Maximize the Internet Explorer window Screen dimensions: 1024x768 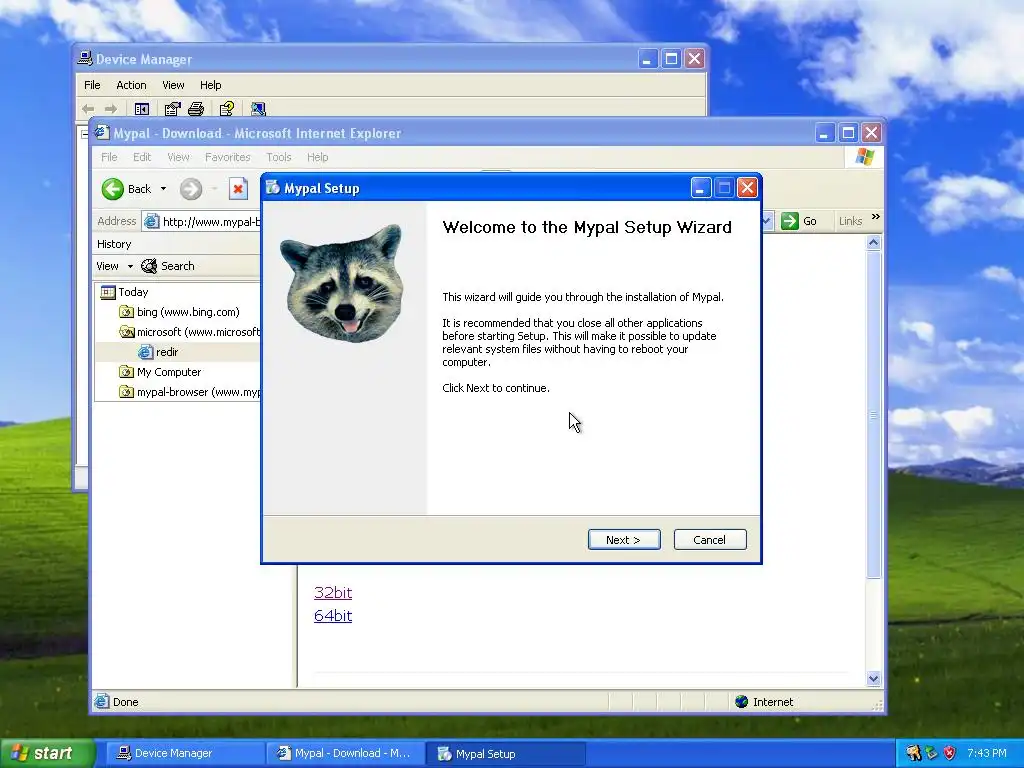tap(848, 133)
